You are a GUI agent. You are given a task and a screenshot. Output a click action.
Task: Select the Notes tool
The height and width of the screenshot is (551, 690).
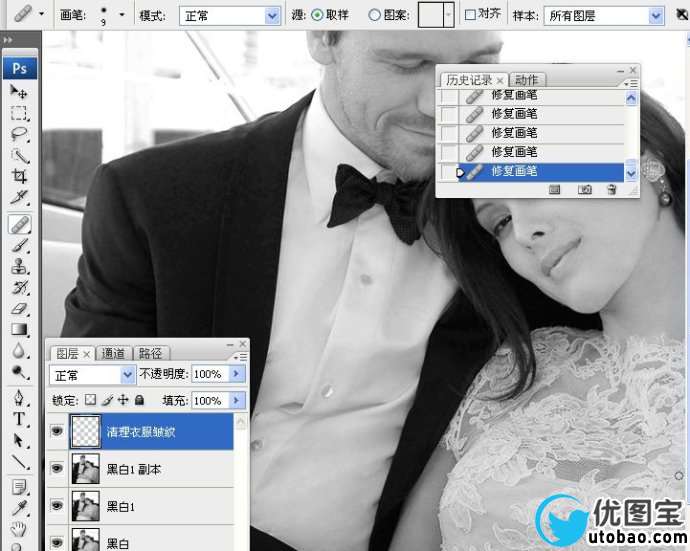click(18, 487)
